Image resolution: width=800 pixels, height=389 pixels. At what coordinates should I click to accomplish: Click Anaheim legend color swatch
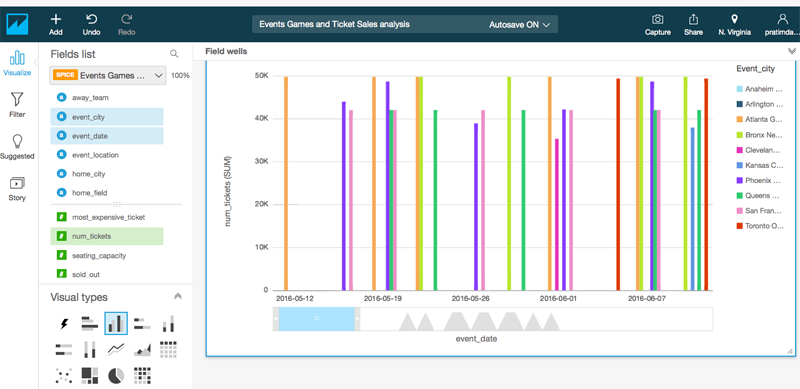coord(739,89)
